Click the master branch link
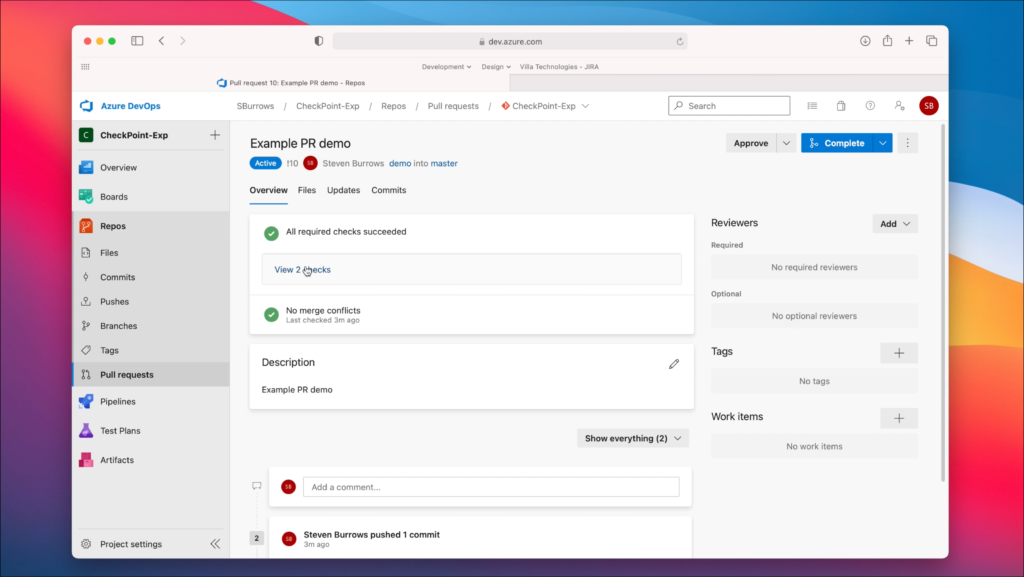The height and width of the screenshot is (577, 1024). pyautogui.click(x=444, y=163)
